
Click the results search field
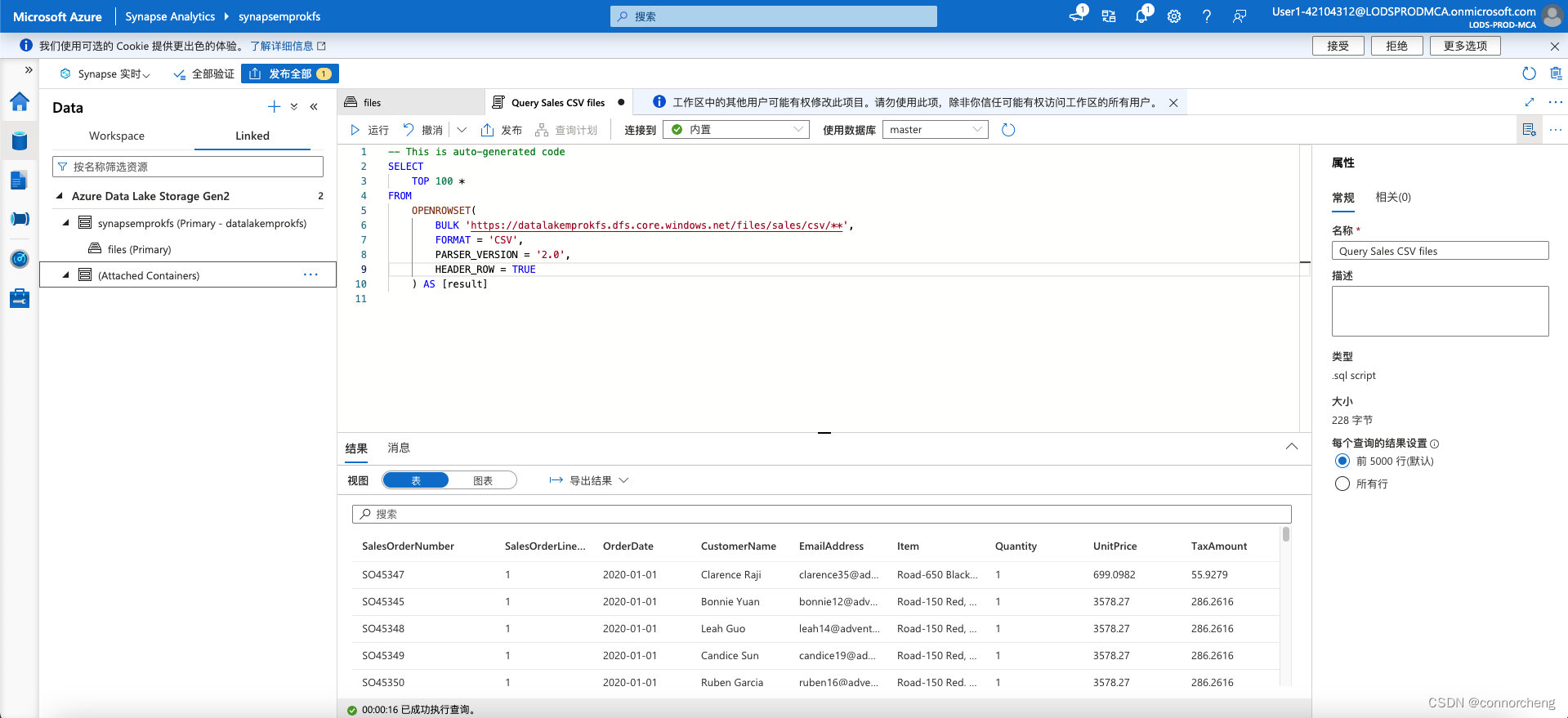[x=822, y=514]
